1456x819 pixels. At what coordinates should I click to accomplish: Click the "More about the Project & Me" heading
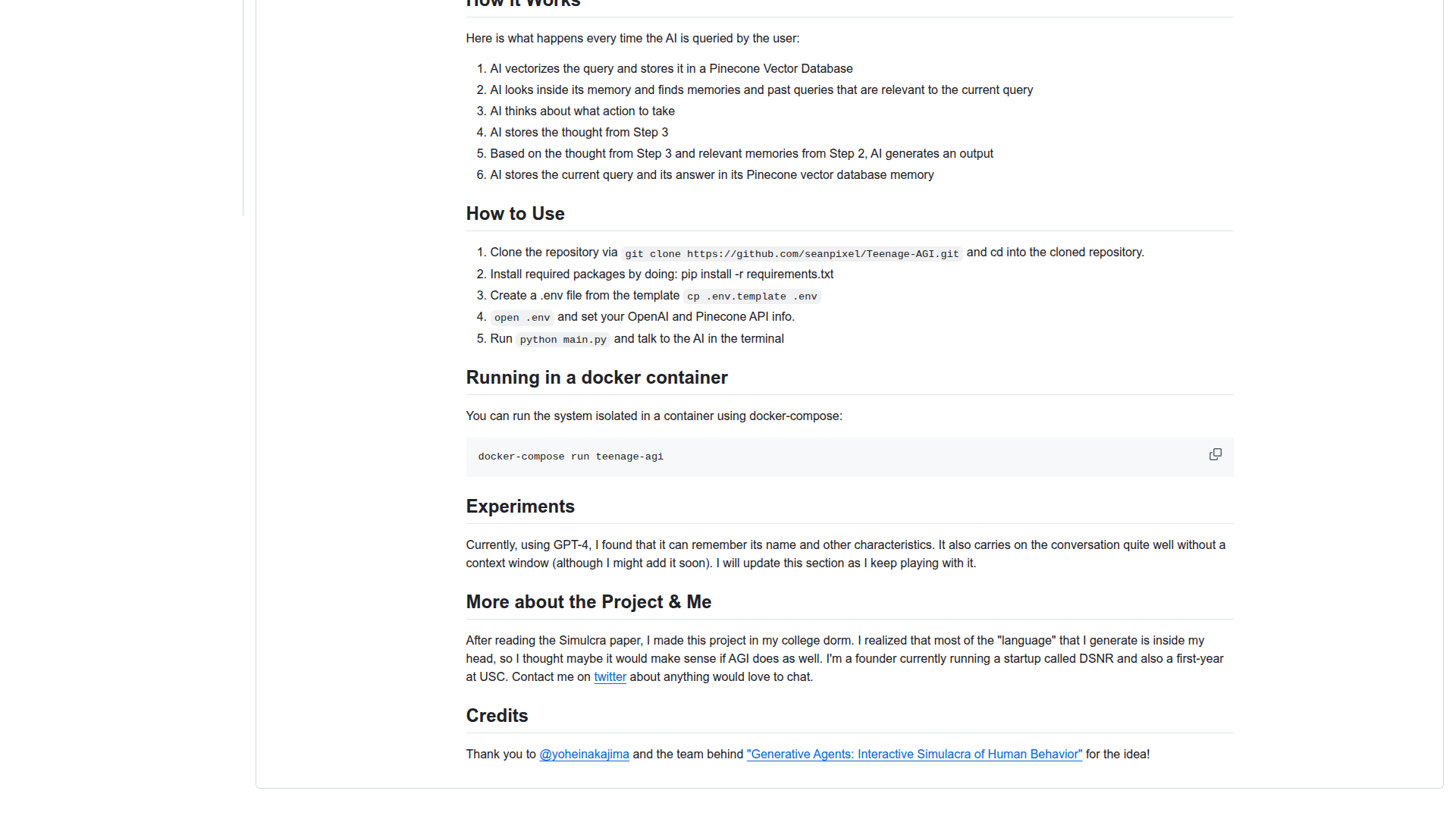coord(588,602)
